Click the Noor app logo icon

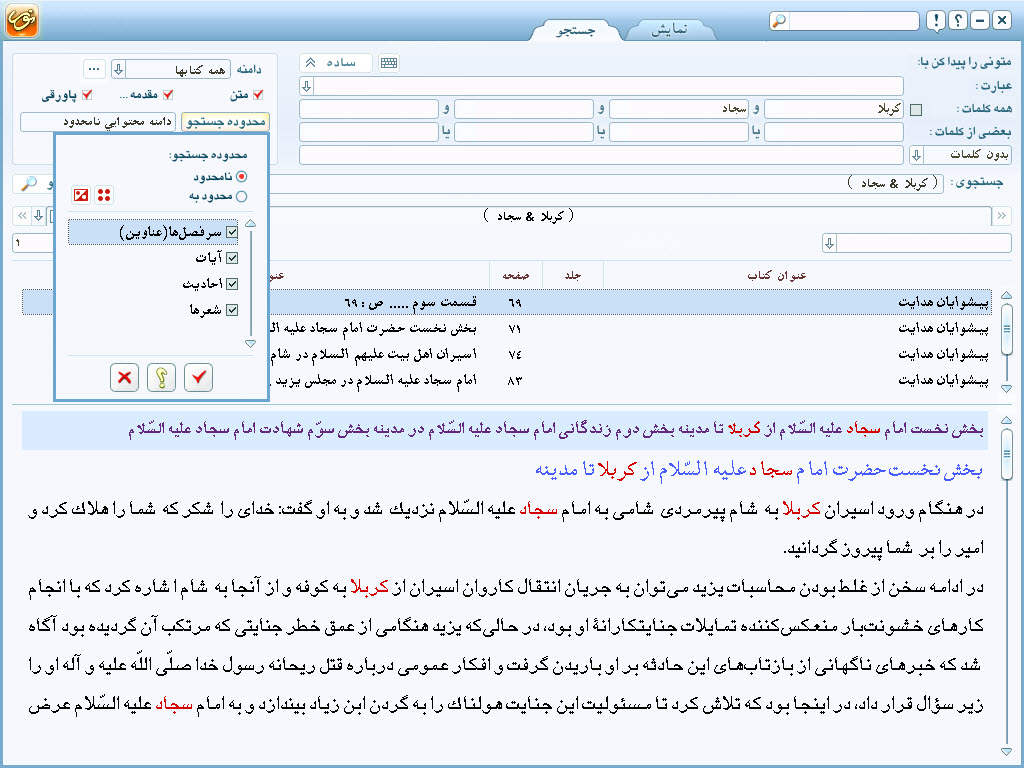coord(22,20)
